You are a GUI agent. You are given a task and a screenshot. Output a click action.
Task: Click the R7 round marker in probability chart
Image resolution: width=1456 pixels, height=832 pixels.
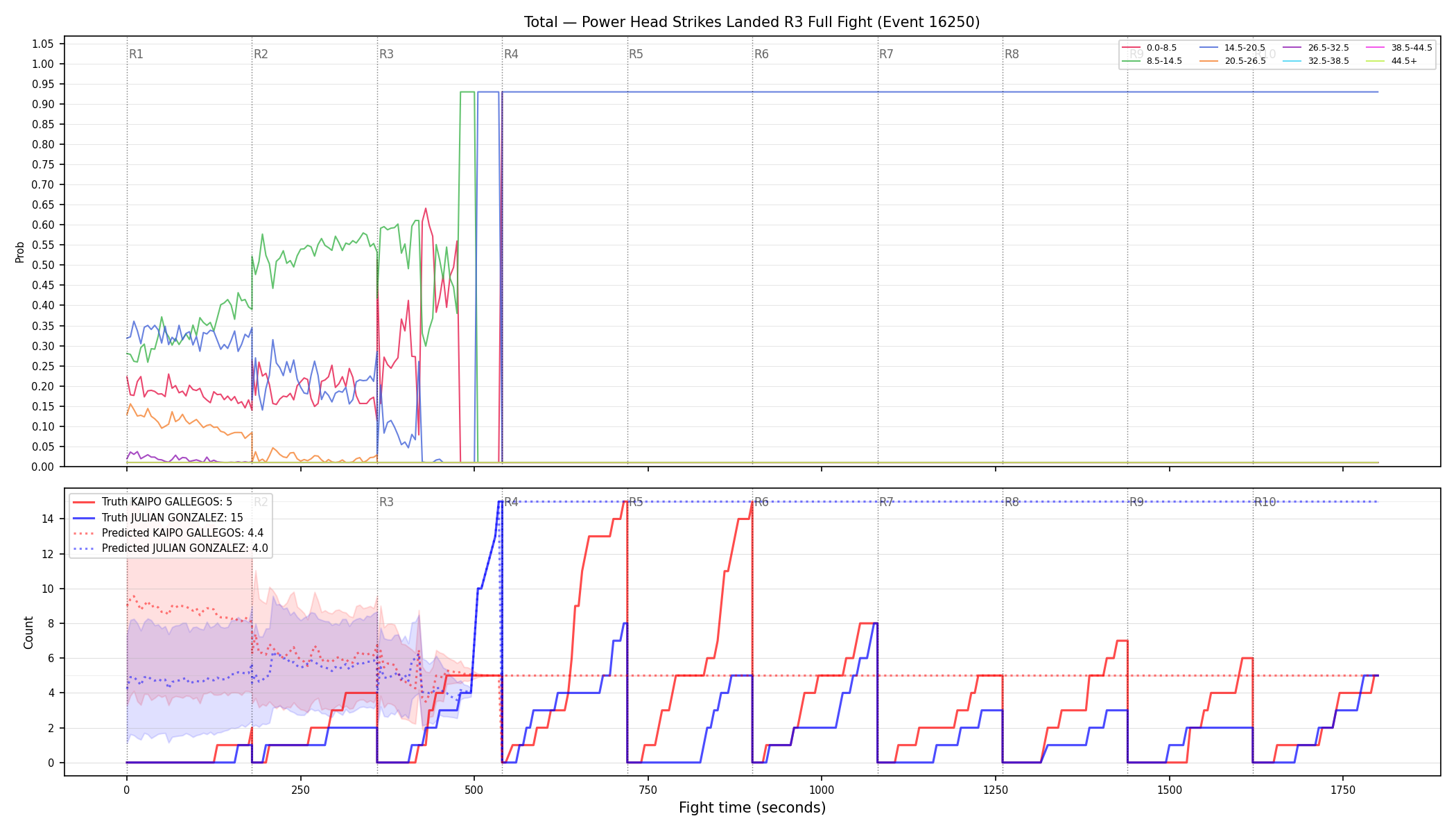point(886,54)
